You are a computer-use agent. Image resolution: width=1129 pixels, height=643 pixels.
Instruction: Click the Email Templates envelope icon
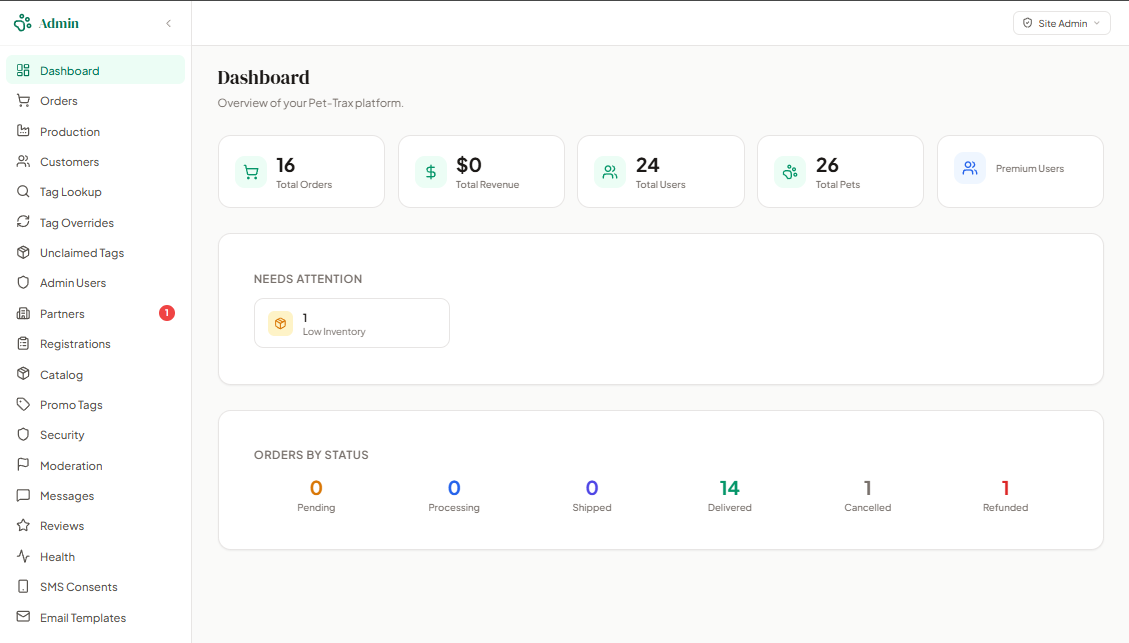23,616
